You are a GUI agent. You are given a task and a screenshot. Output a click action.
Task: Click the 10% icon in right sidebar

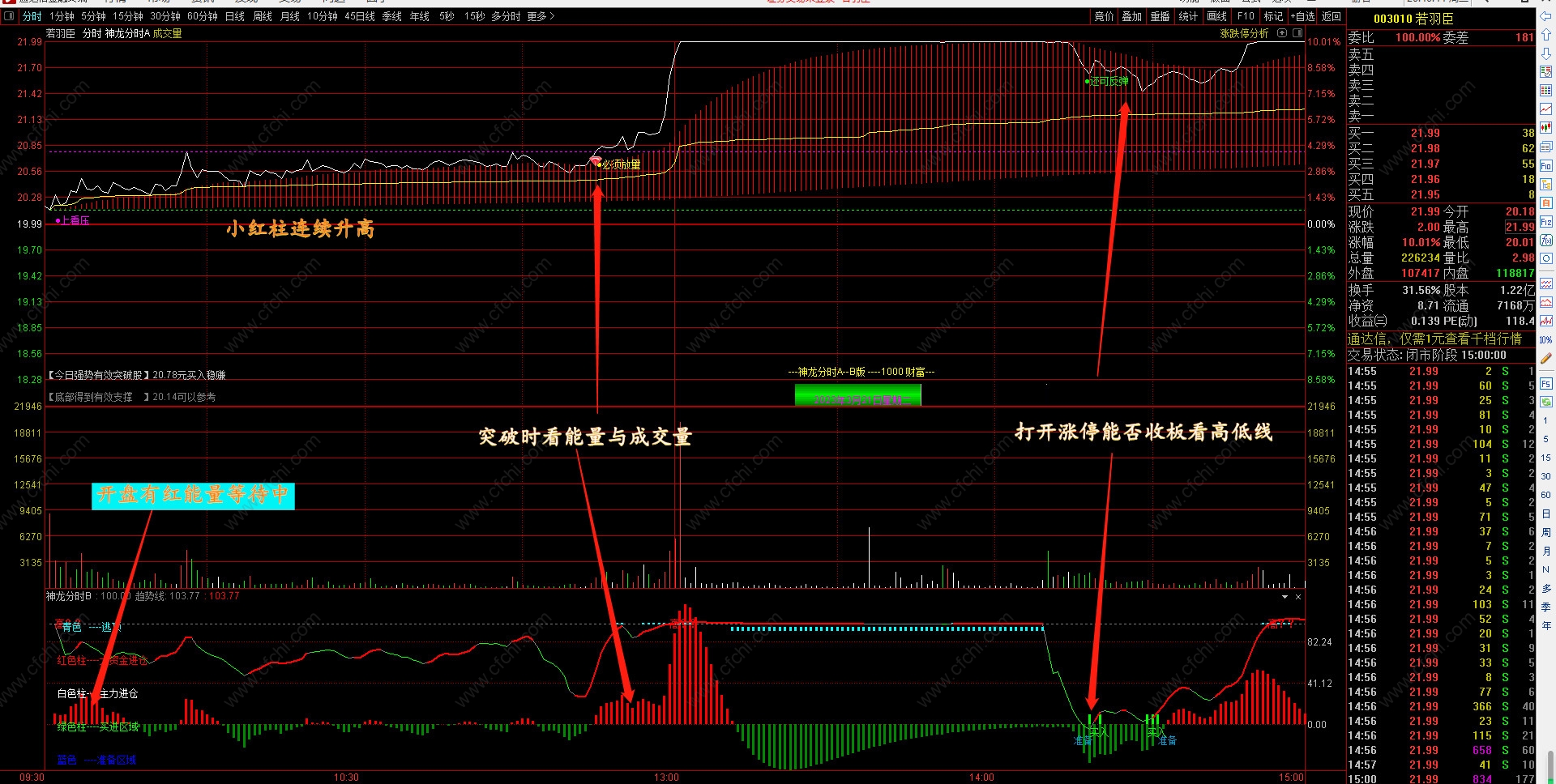(x=1546, y=340)
